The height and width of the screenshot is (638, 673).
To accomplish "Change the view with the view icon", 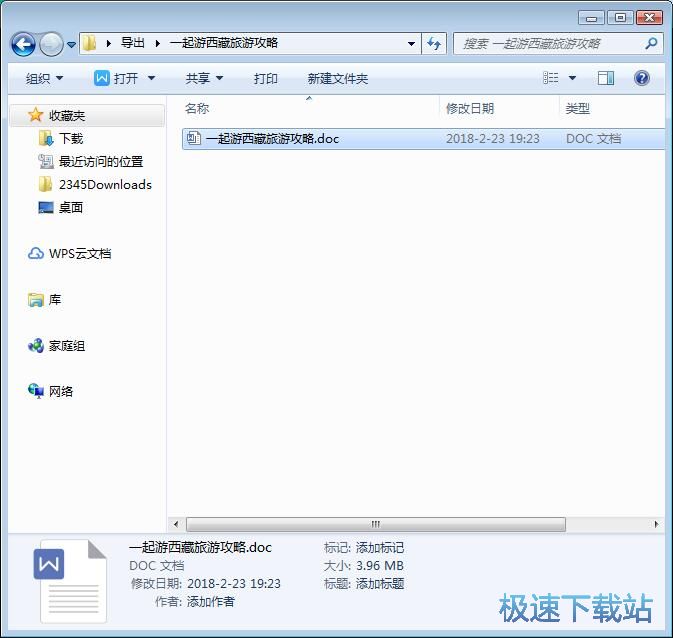I will pos(551,78).
